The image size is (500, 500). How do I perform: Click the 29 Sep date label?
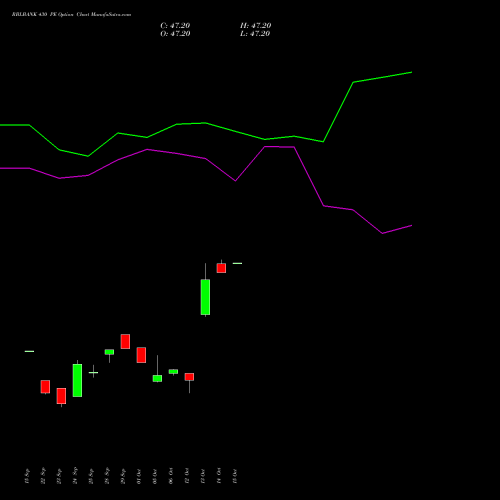(123, 476)
